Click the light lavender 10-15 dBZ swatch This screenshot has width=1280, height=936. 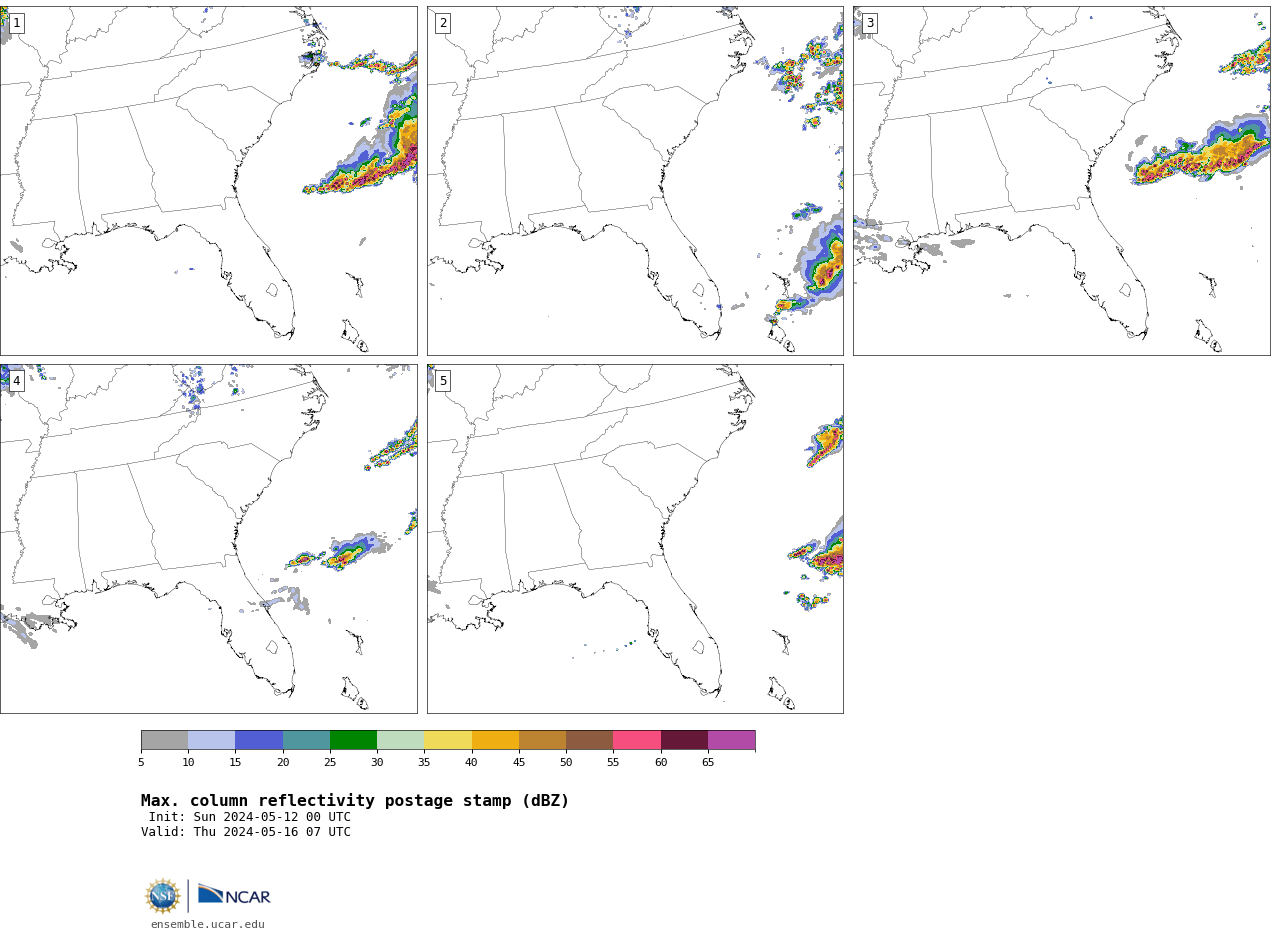pyautogui.click(x=212, y=740)
